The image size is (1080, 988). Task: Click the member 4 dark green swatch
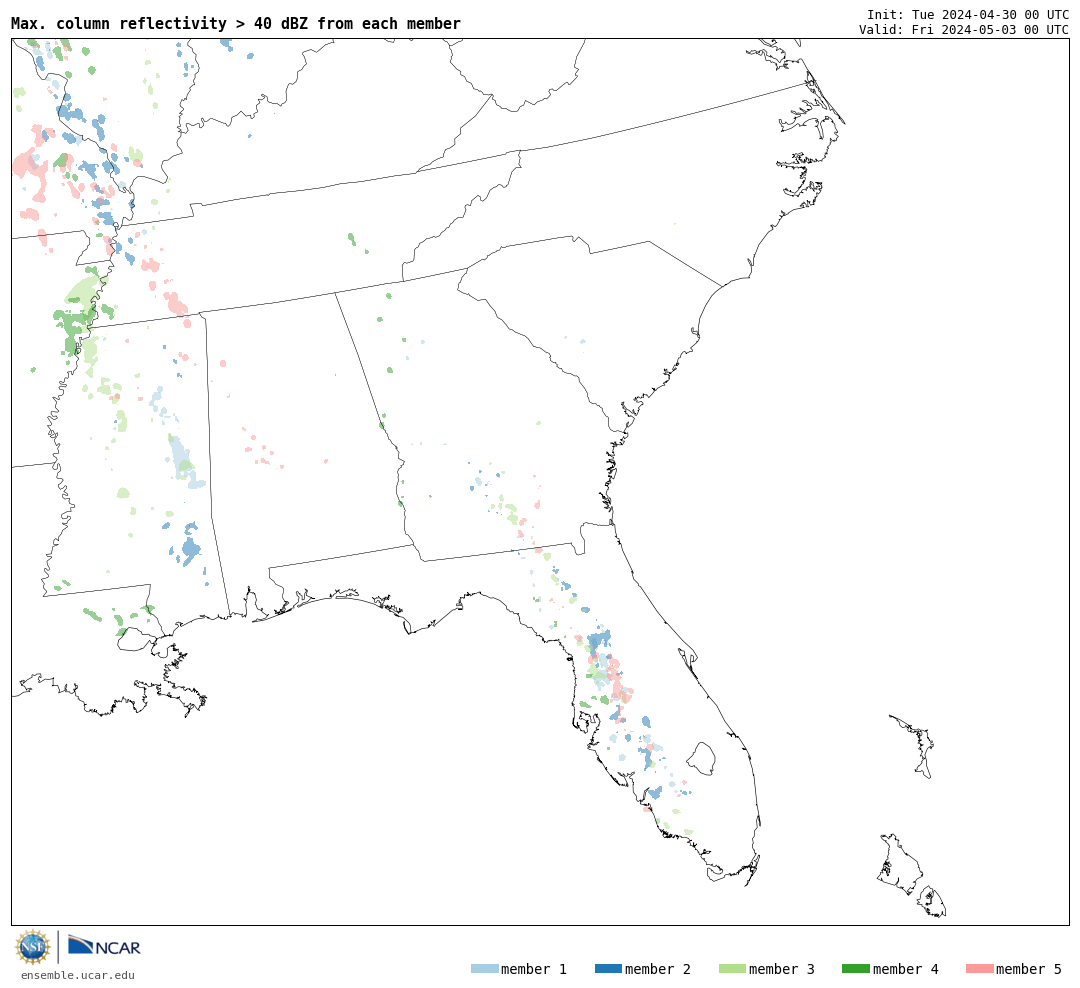[855, 969]
